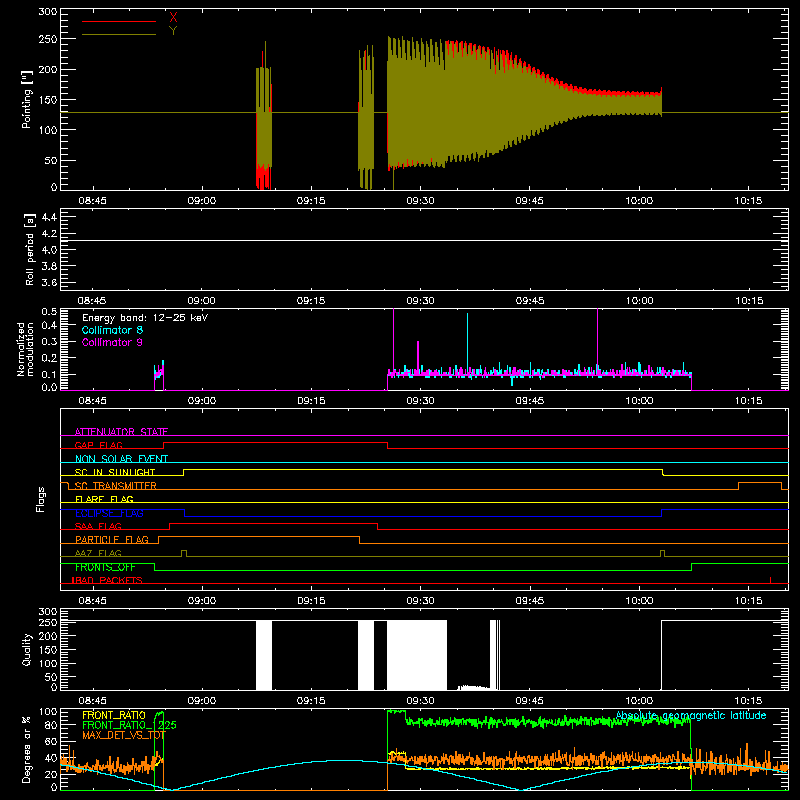This screenshot has height=800, width=800.
Task: Click the cyan collimator 8 spike near 09:36
Action: pyautogui.click(x=467, y=343)
